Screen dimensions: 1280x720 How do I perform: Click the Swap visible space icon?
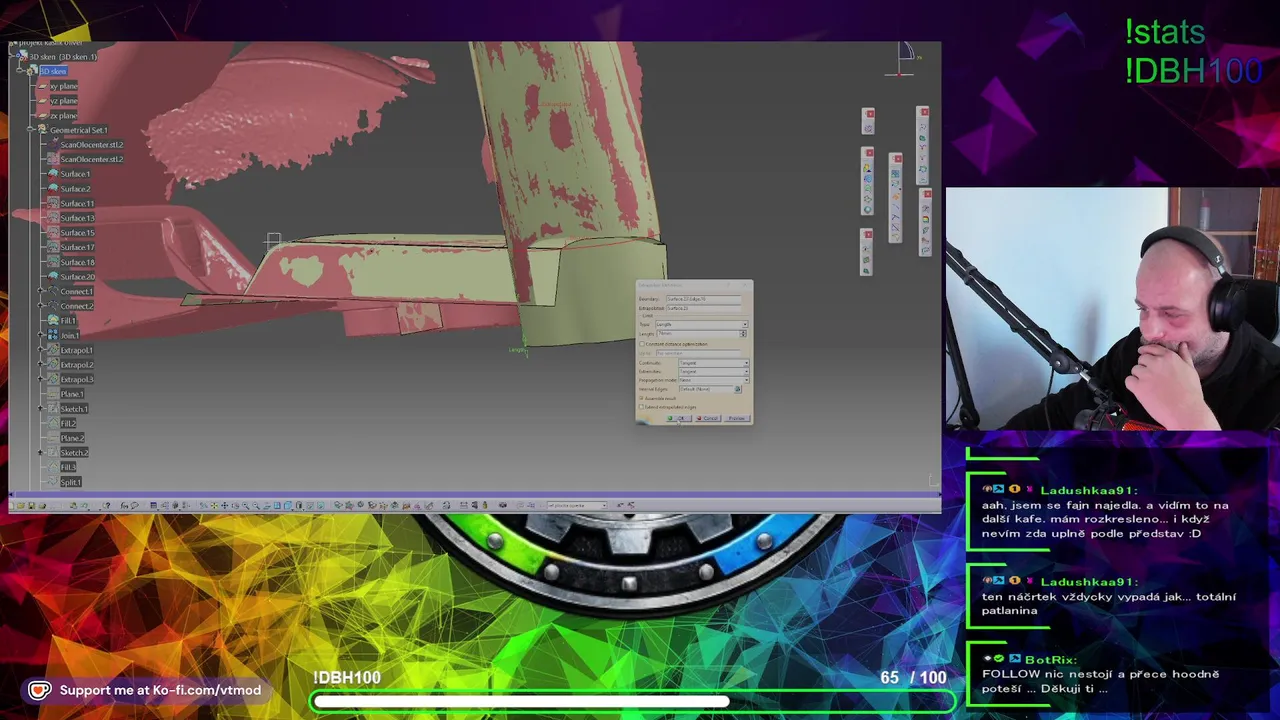coord(320,505)
